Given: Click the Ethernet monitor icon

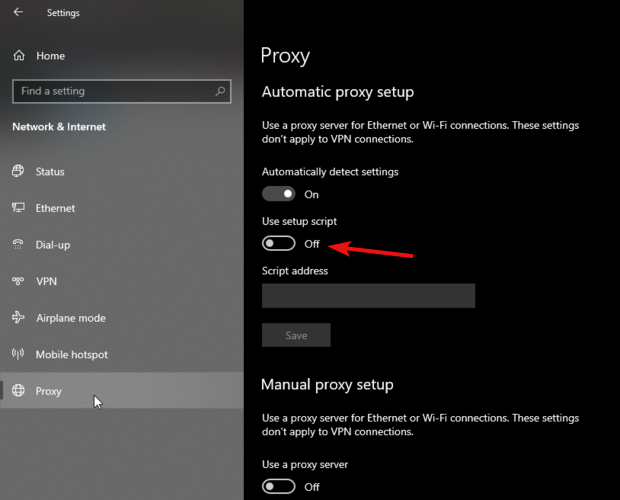Looking at the screenshot, I should 18,208.
